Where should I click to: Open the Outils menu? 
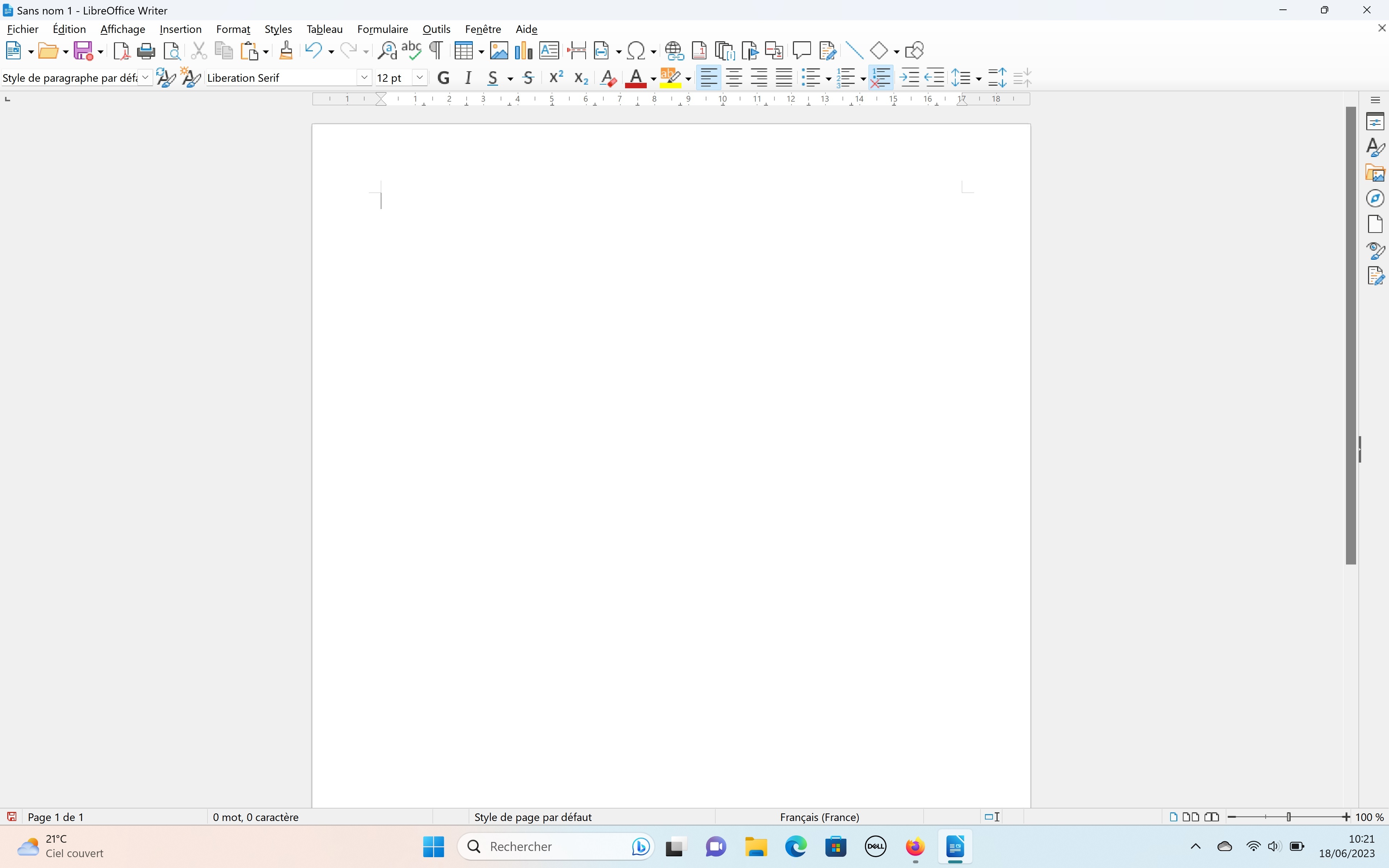436,29
